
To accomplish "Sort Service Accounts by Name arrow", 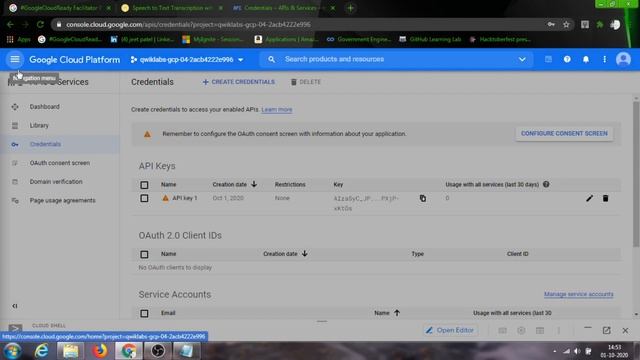I will click(x=397, y=313).
